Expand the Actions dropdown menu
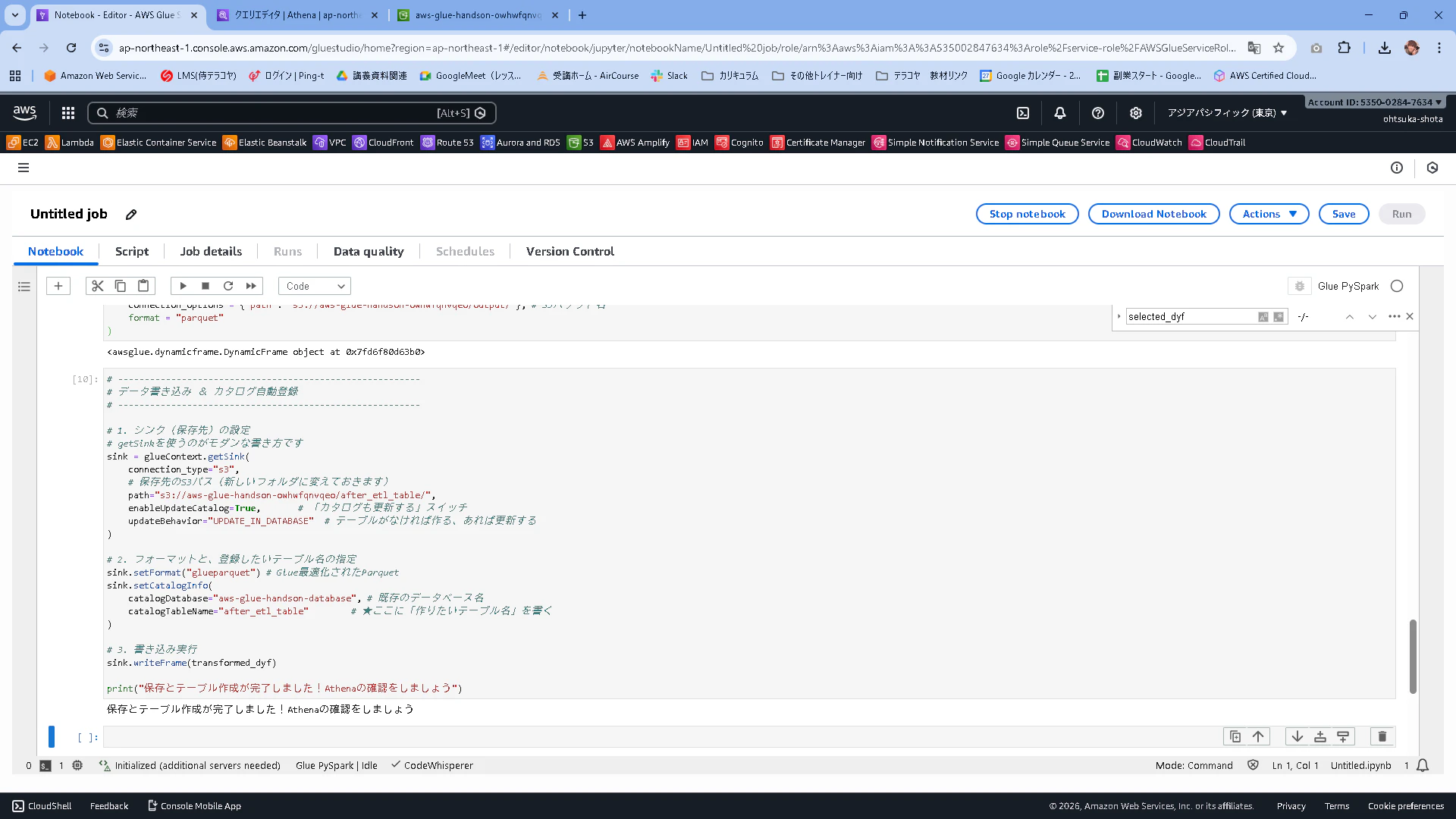Image resolution: width=1456 pixels, height=819 pixels. point(1269,214)
